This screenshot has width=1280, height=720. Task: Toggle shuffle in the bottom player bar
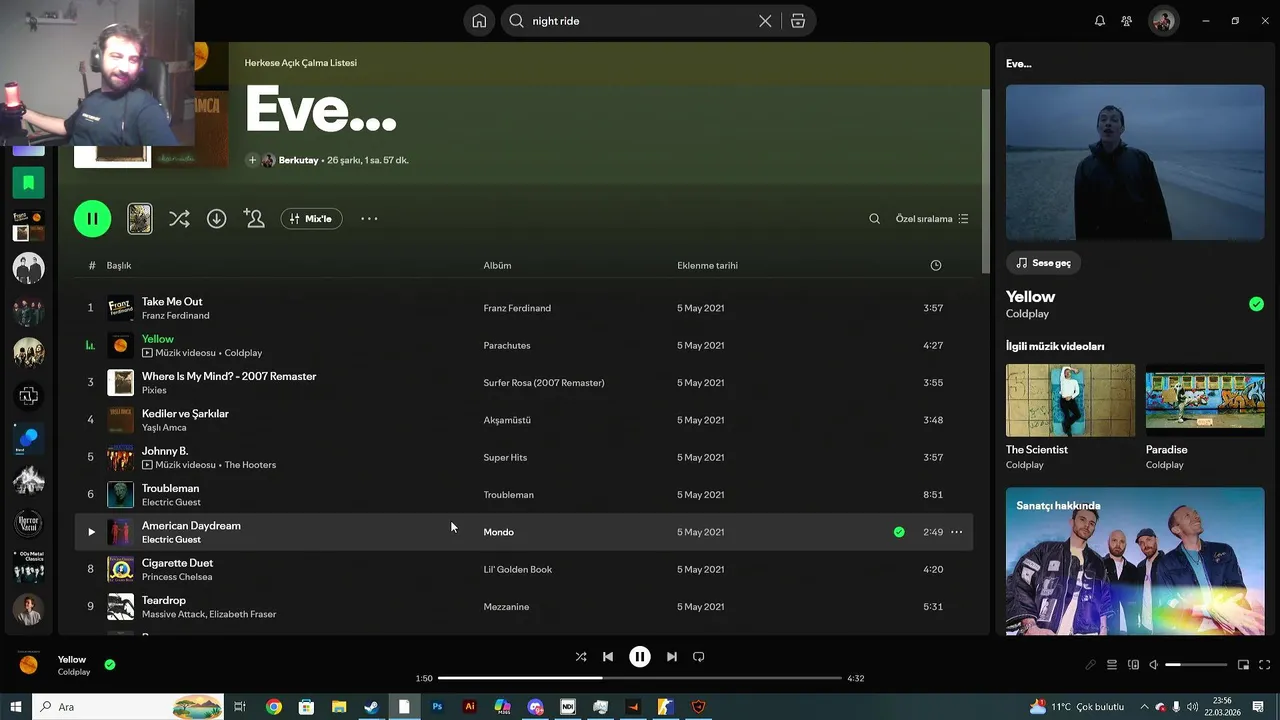coord(581,657)
